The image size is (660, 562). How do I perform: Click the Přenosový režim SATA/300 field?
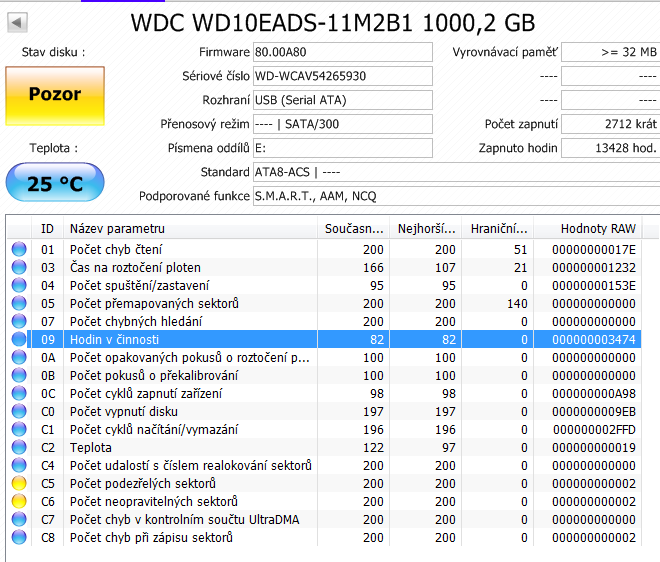[343, 124]
